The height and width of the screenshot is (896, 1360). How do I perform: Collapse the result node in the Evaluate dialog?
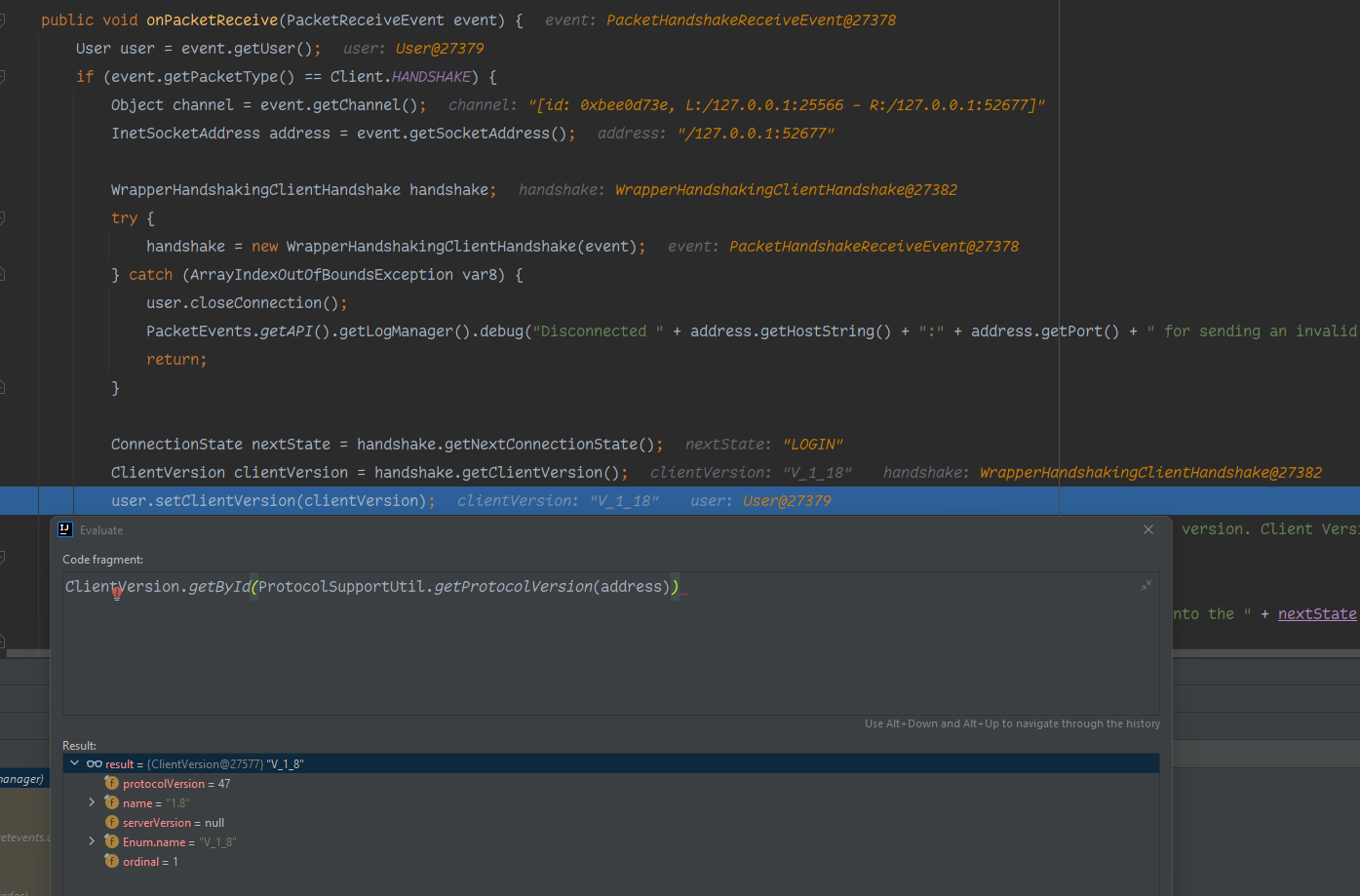(75, 763)
